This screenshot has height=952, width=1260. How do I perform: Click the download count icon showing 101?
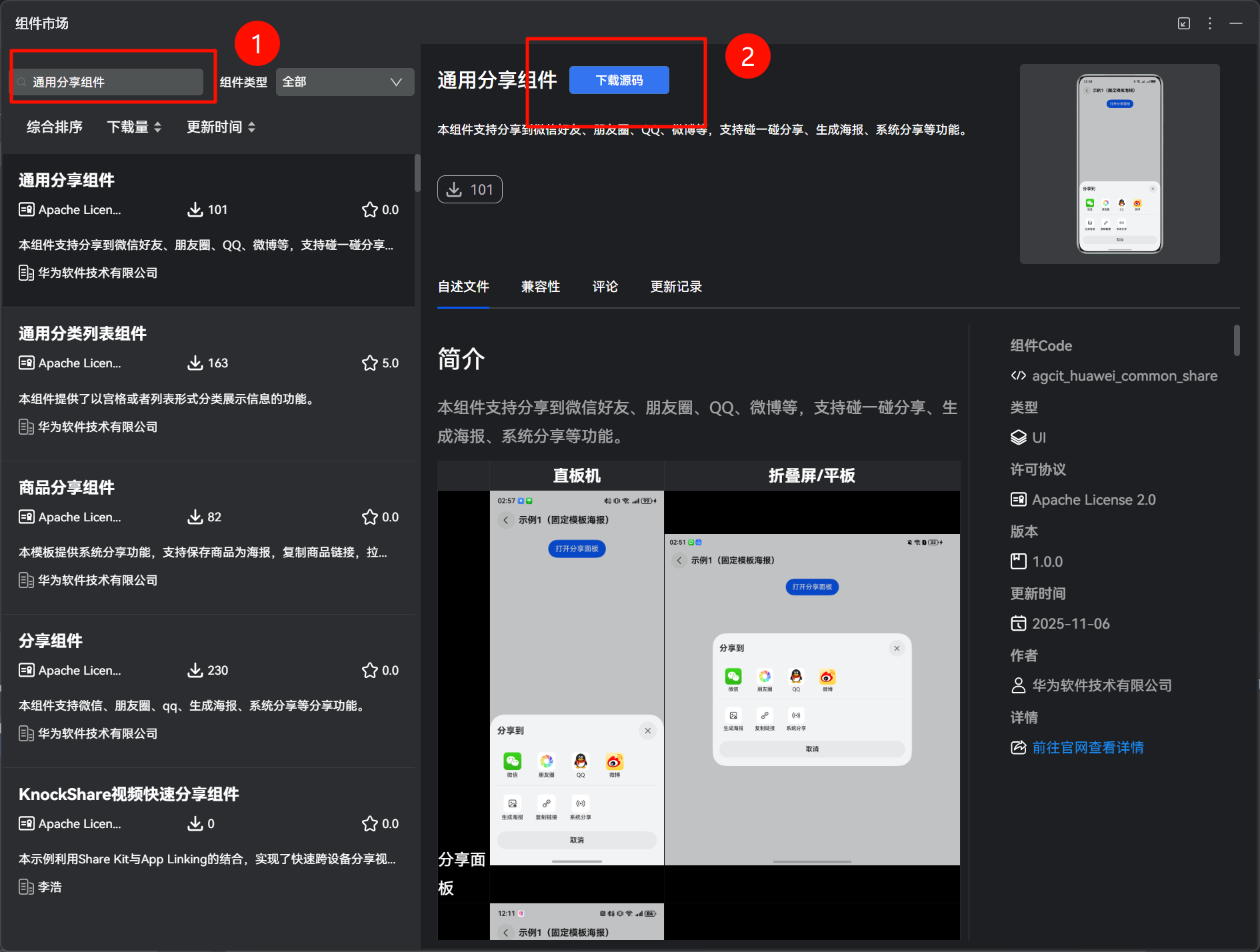tap(455, 190)
